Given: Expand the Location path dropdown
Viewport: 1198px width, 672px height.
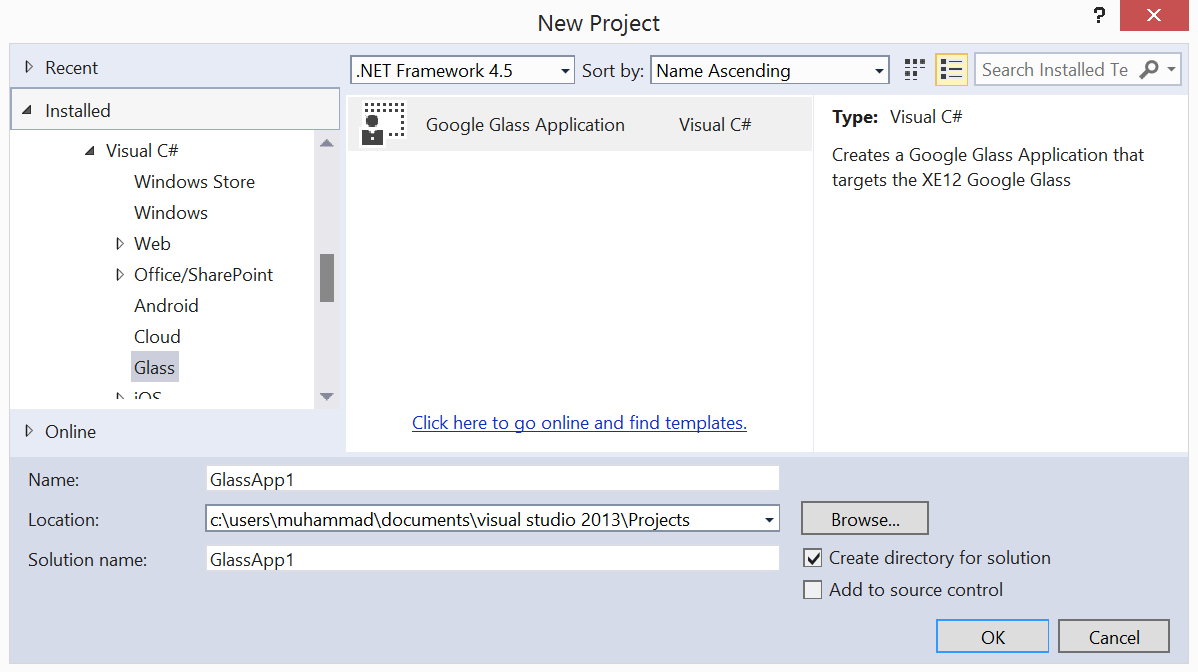Looking at the screenshot, I should click(768, 520).
